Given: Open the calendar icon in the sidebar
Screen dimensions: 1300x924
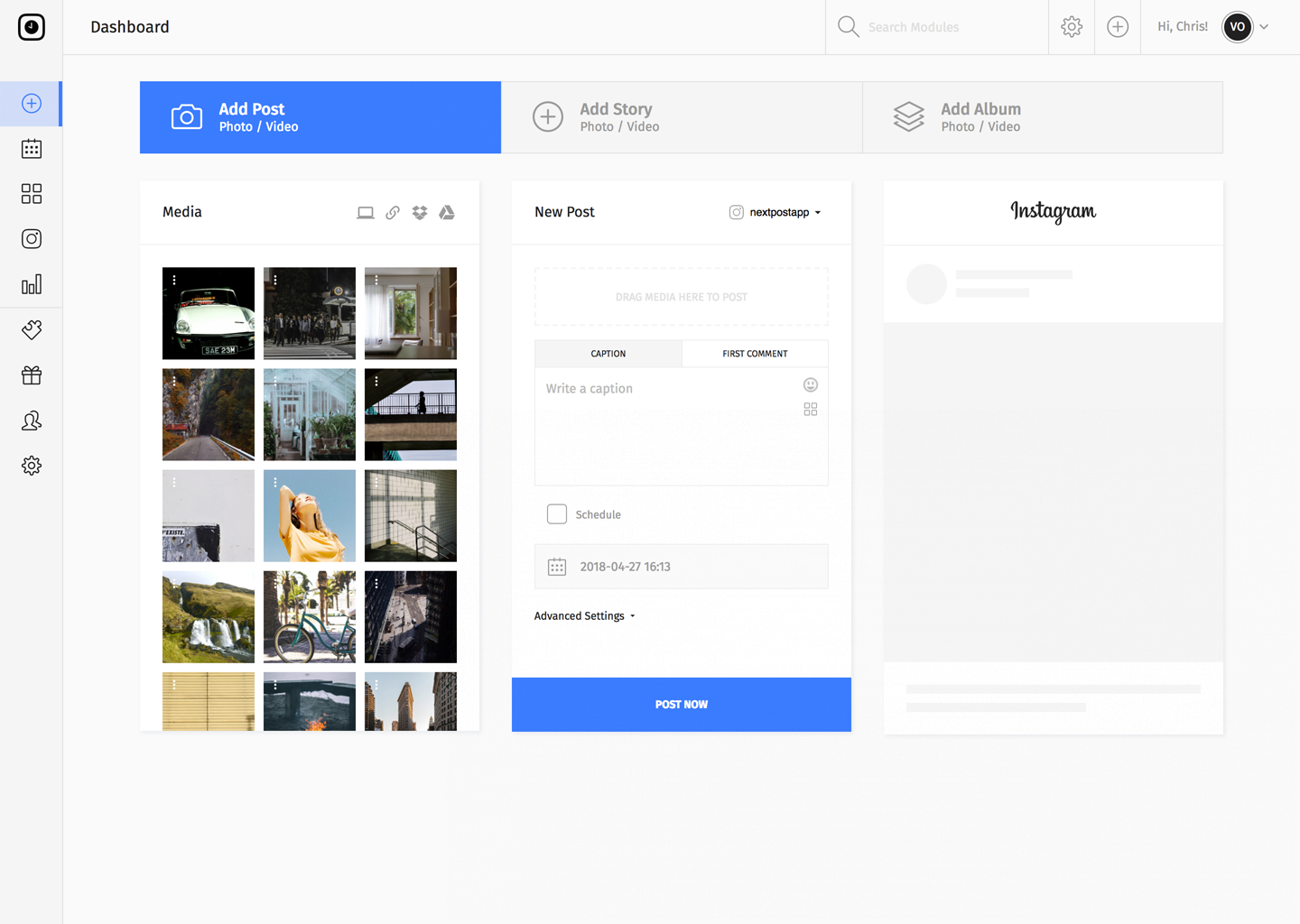Looking at the screenshot, I should click(32, 149).
